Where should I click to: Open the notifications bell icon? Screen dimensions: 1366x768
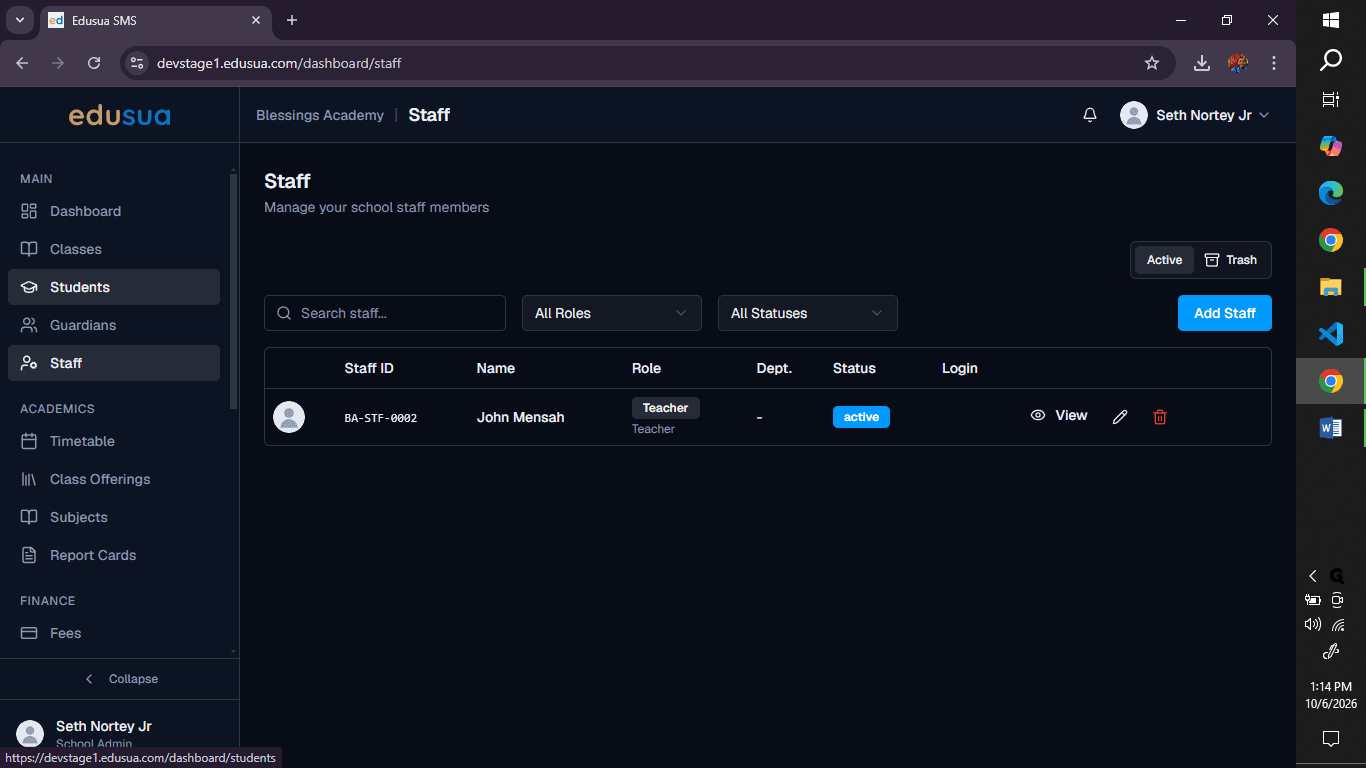1090,115
